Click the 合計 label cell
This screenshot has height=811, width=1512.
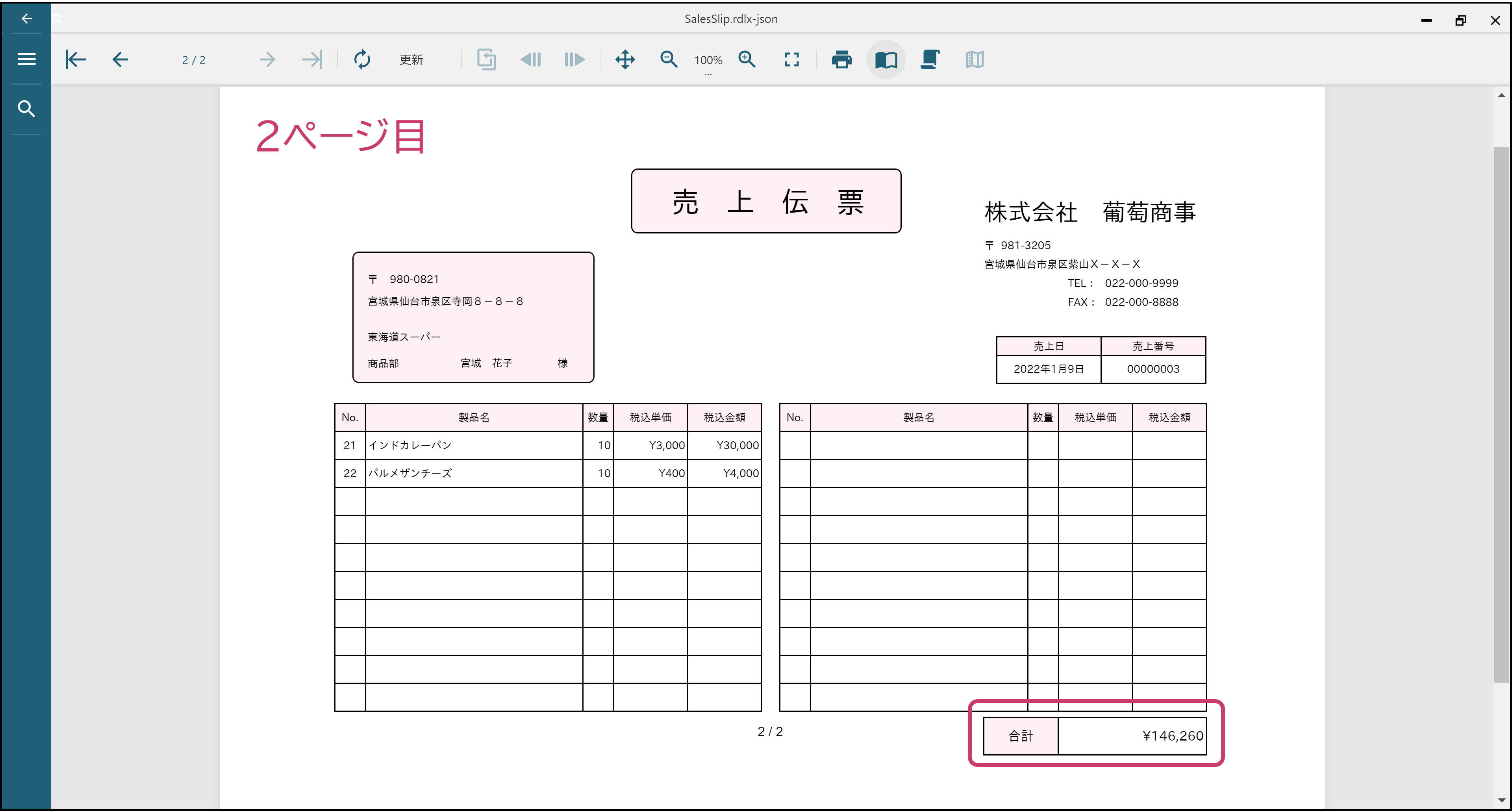[x=1021, y=736]
